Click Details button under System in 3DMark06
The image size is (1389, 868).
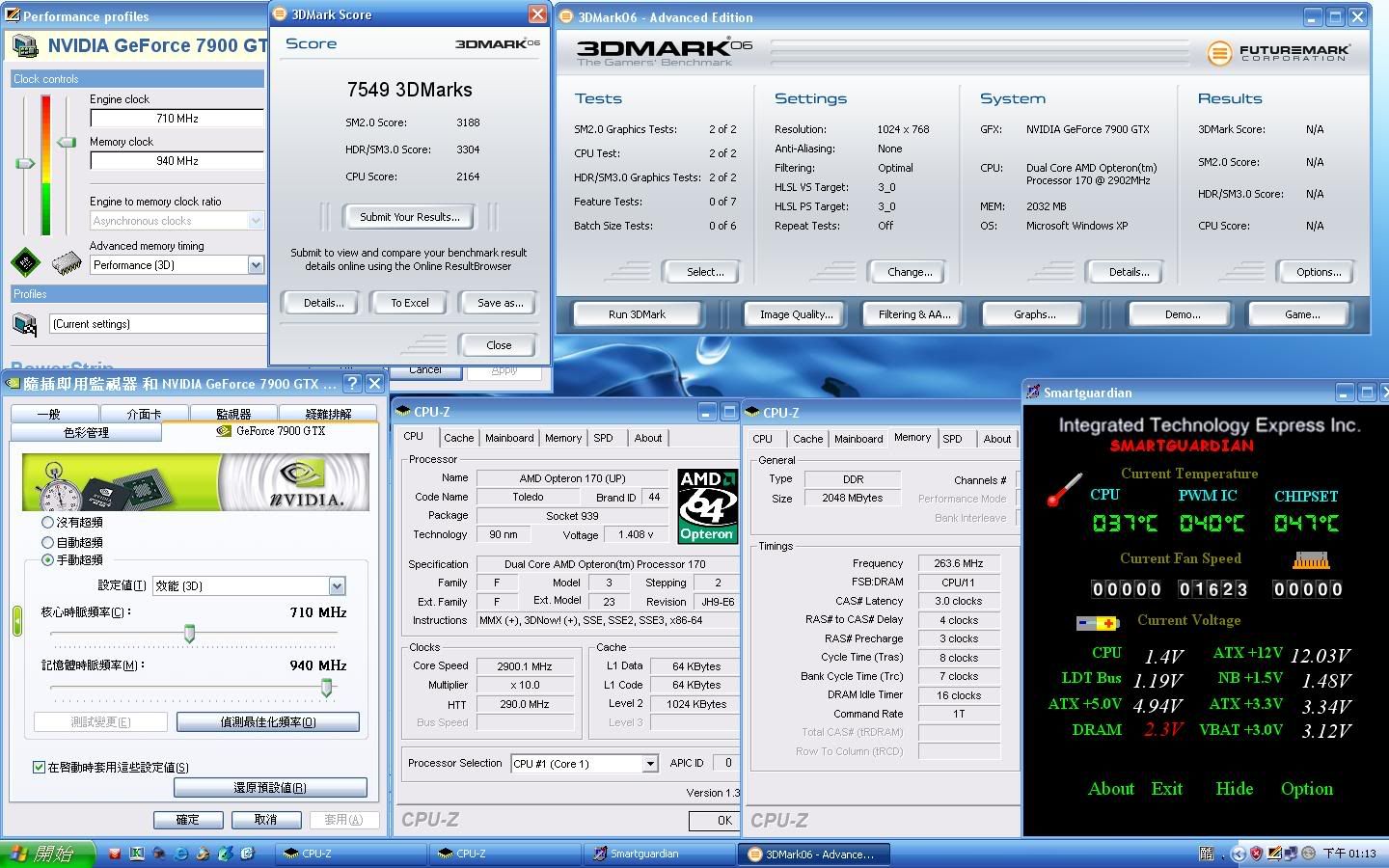[1129, 272]
